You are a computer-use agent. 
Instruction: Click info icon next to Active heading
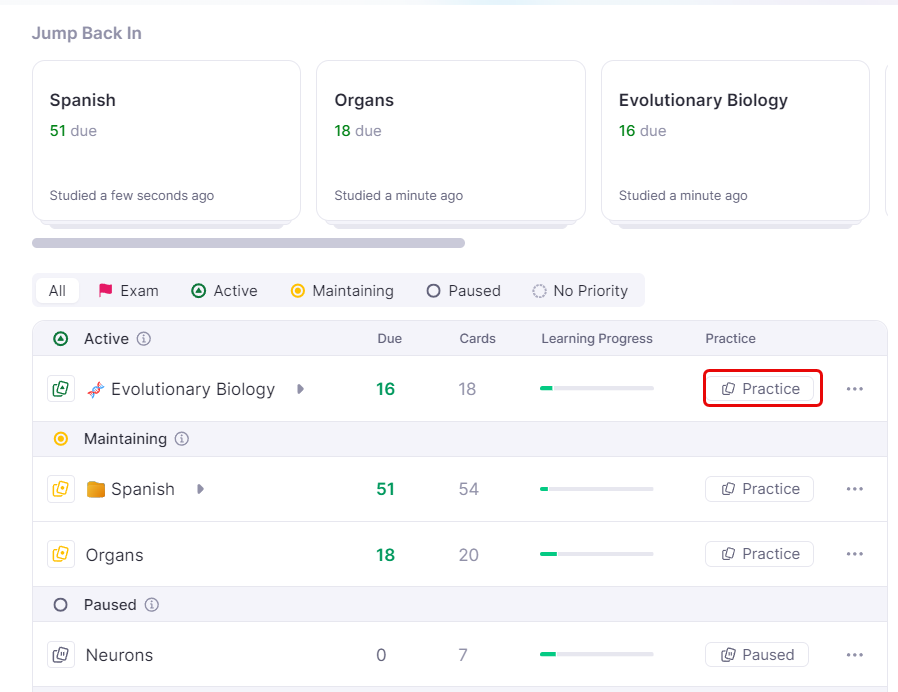(144, 339)
